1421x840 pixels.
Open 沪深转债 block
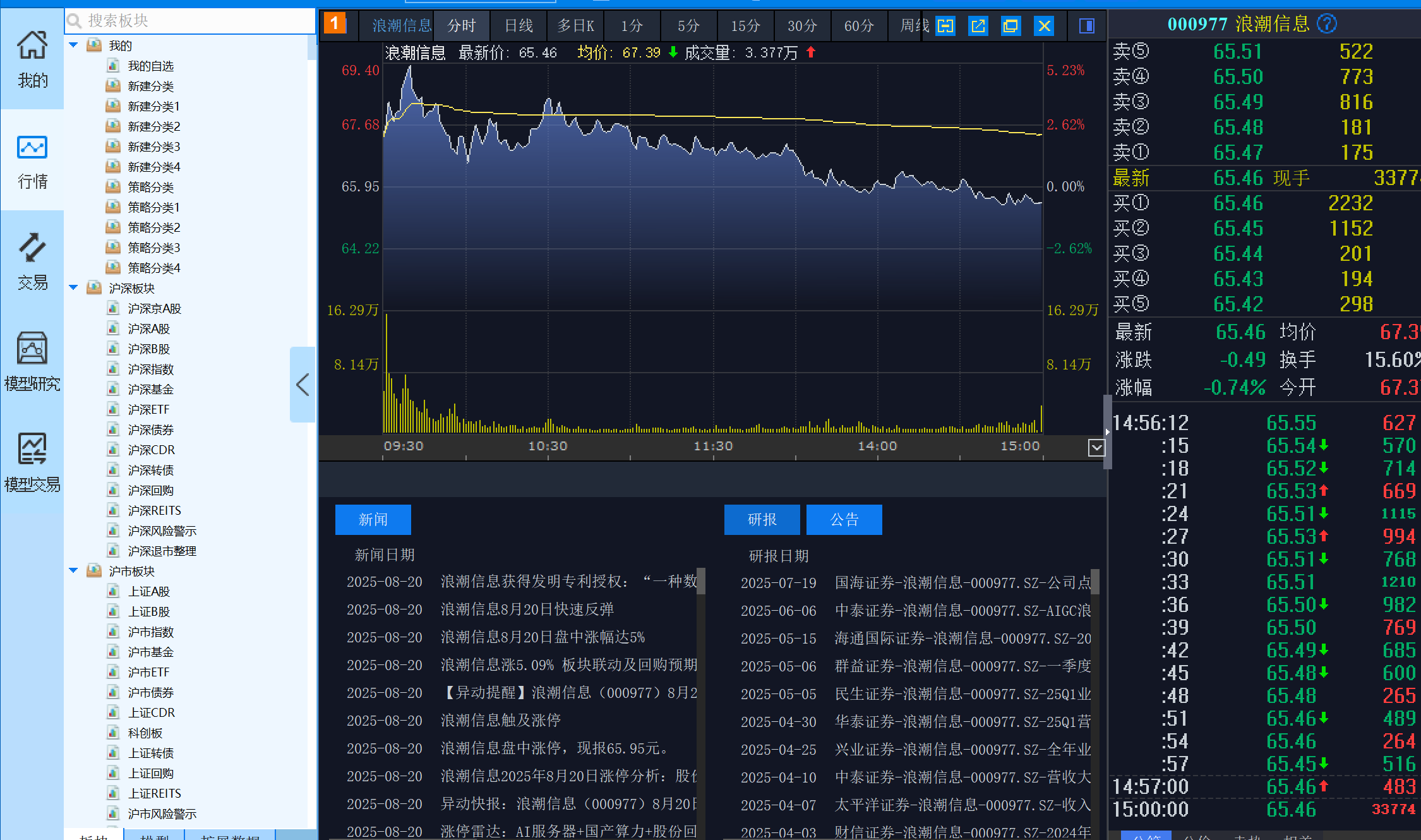click(150, 470)
